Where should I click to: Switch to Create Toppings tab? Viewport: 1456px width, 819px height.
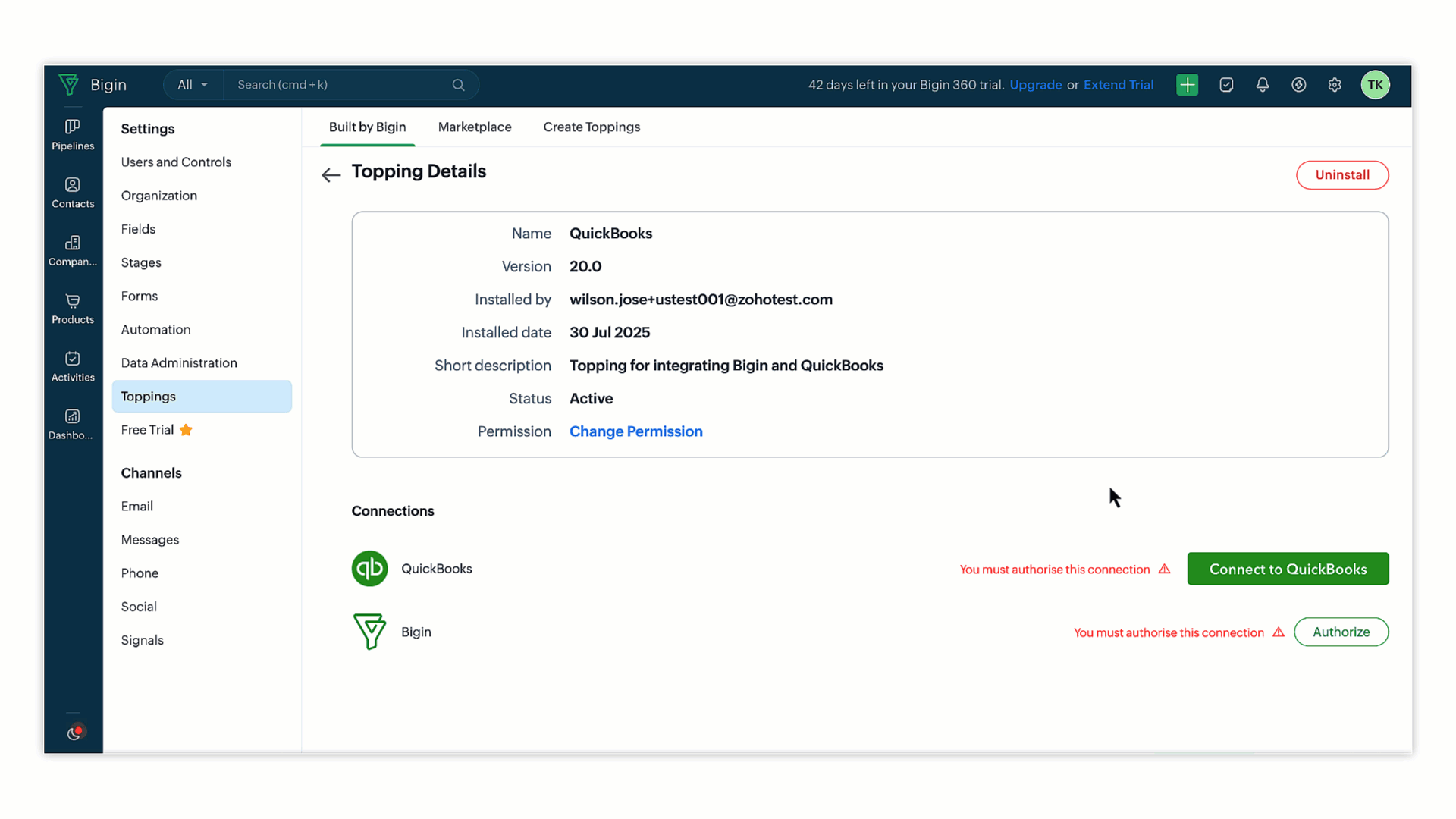click(x=591, y=127)
